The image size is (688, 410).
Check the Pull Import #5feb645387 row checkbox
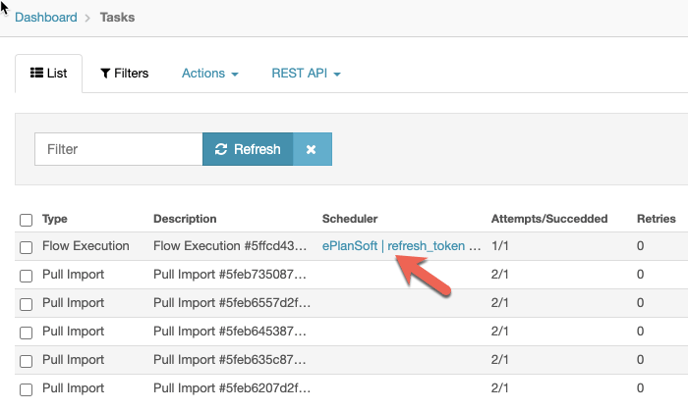click(26, 330)
